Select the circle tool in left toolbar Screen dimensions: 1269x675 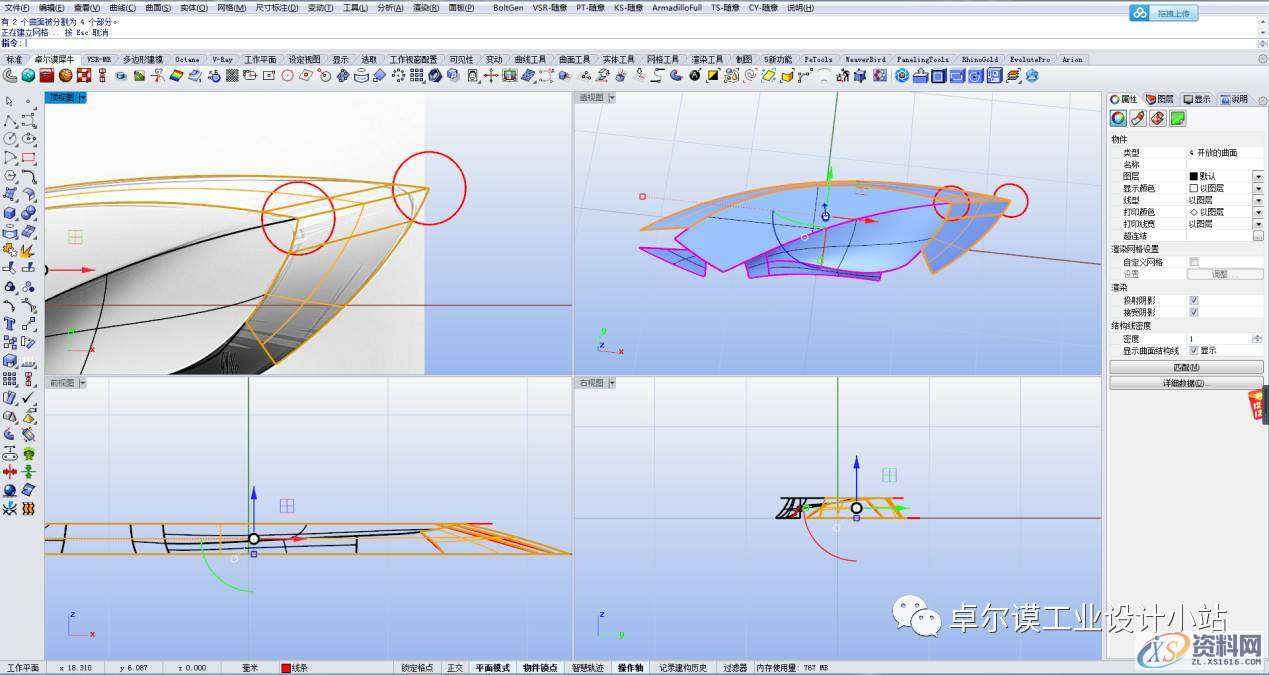coord(10,139)
